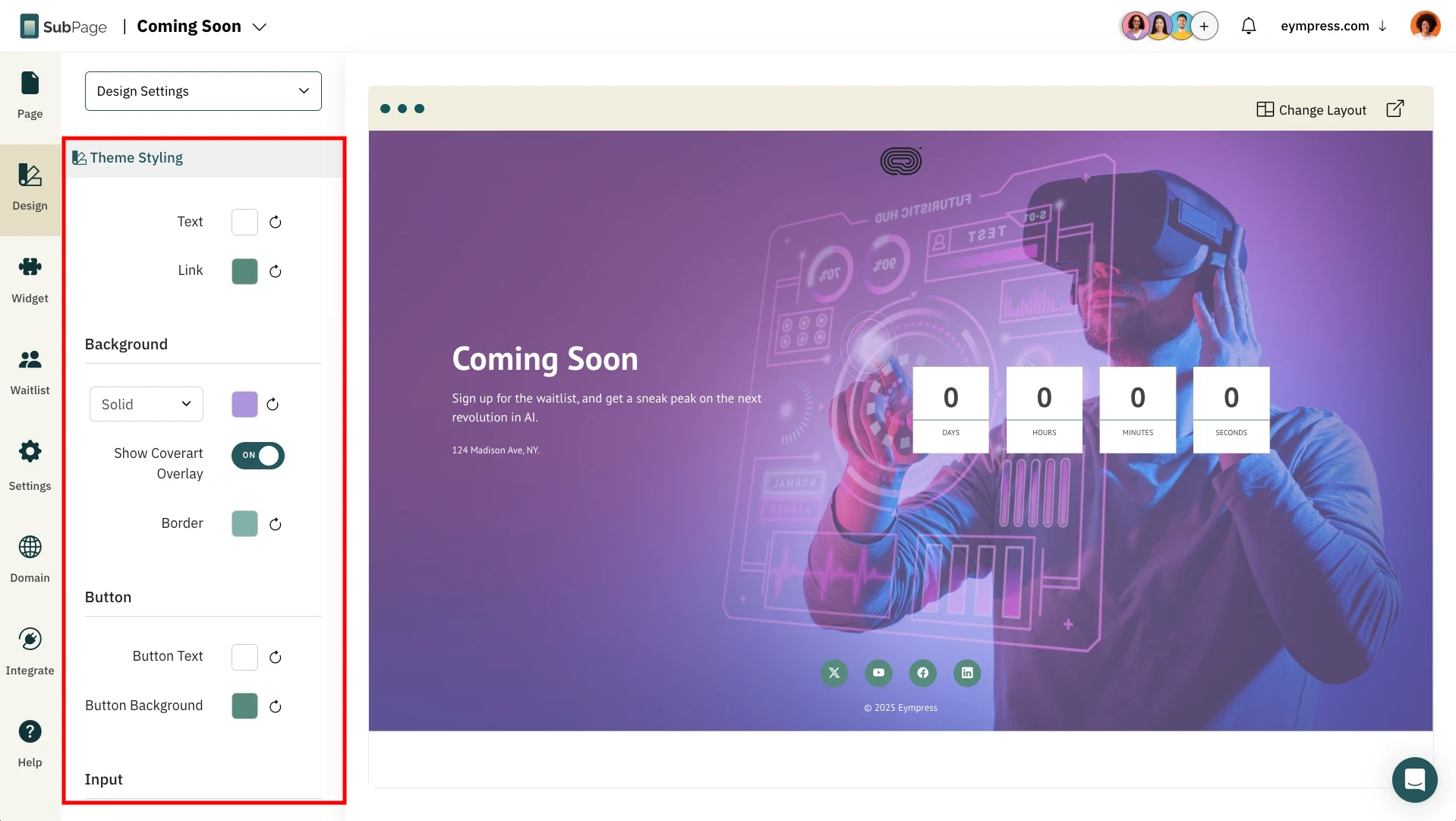Click the chat support bubble
Screen dimensions: 1456x821
coord(1414,779)
